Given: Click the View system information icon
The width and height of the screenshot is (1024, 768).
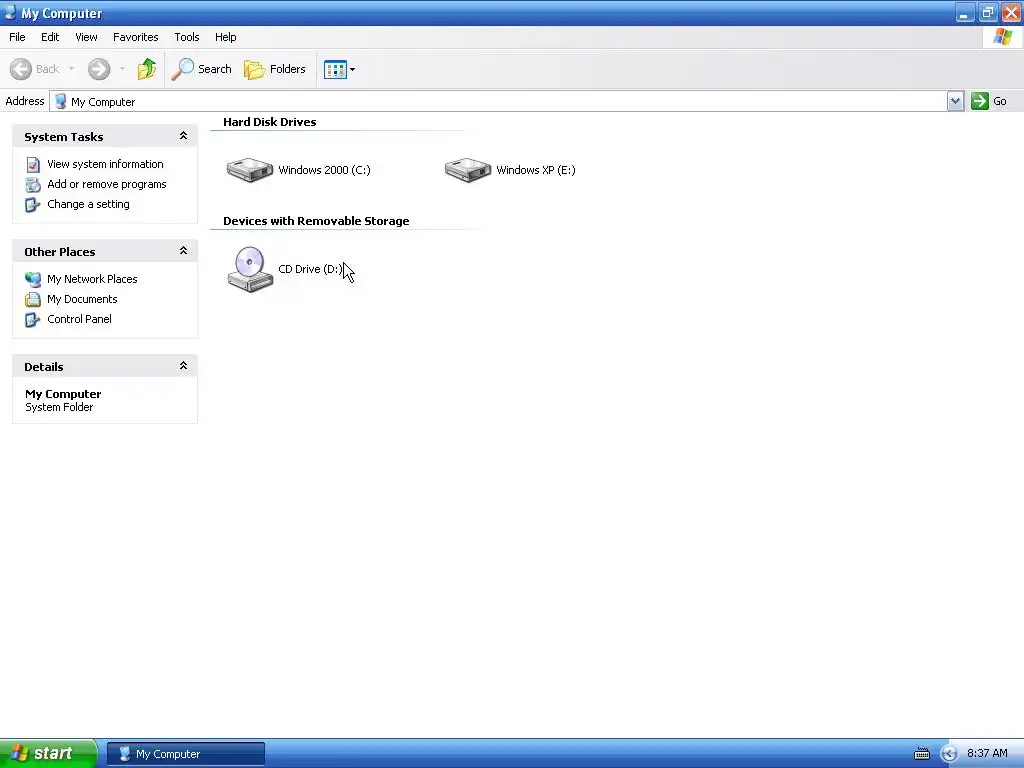Looking at the screenshot, I should pos(33,165).
